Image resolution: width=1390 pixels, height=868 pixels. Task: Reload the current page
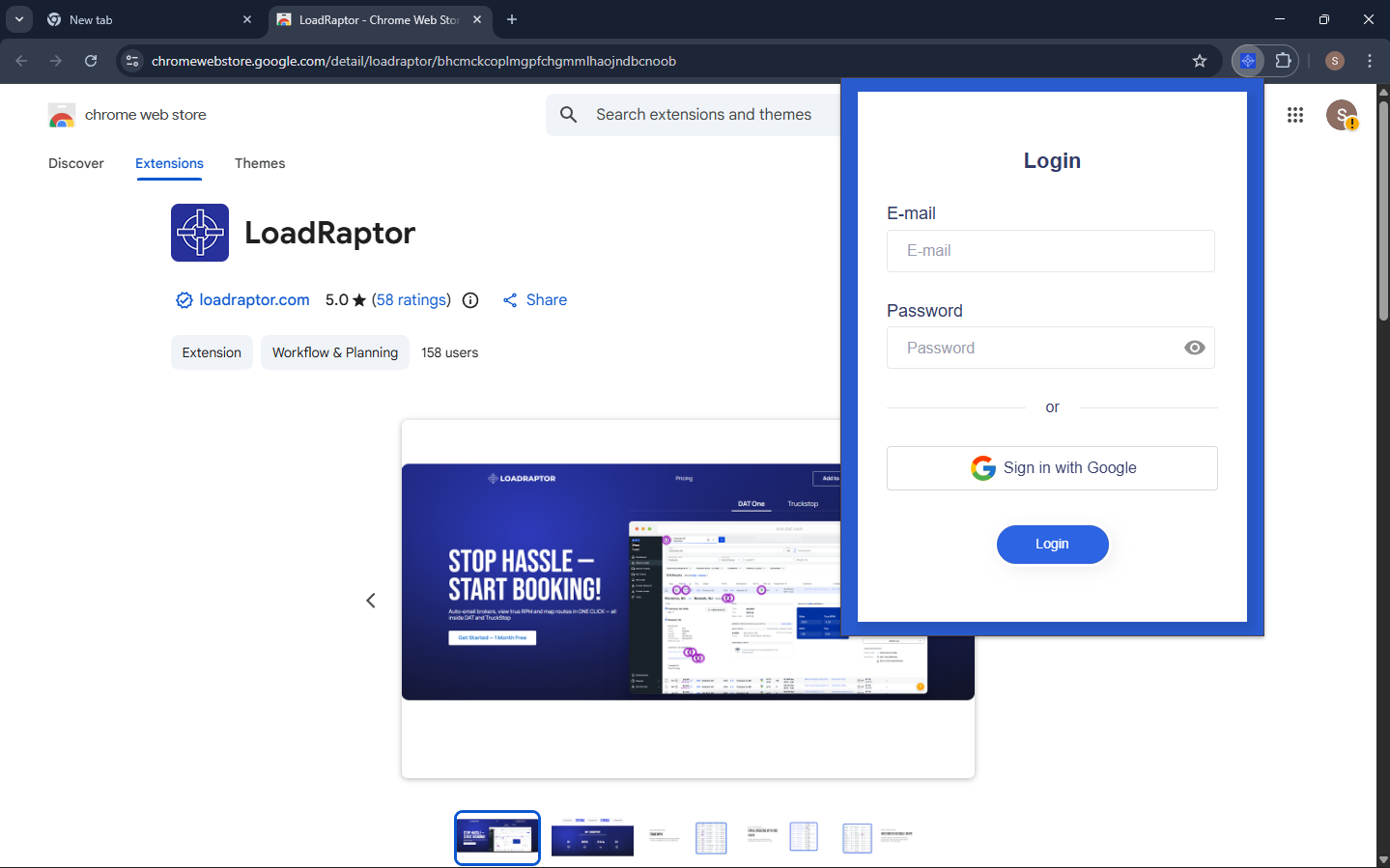pyautogui.click(x=91, y=61)
